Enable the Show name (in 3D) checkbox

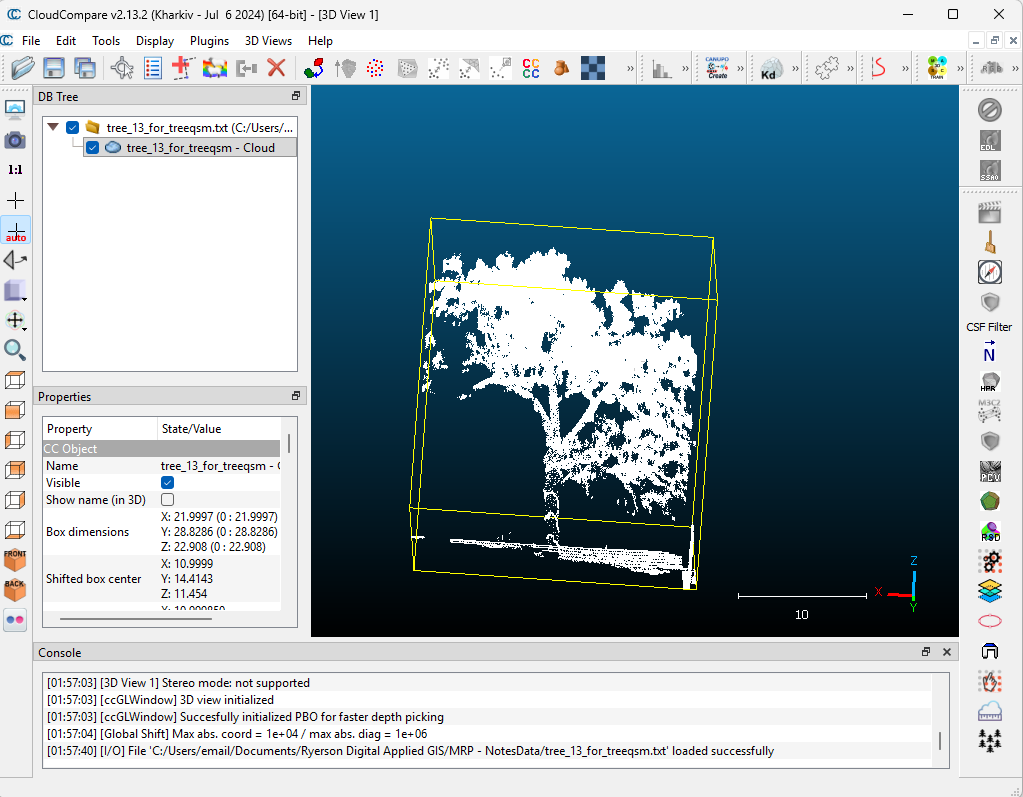(x=167, y=500)
